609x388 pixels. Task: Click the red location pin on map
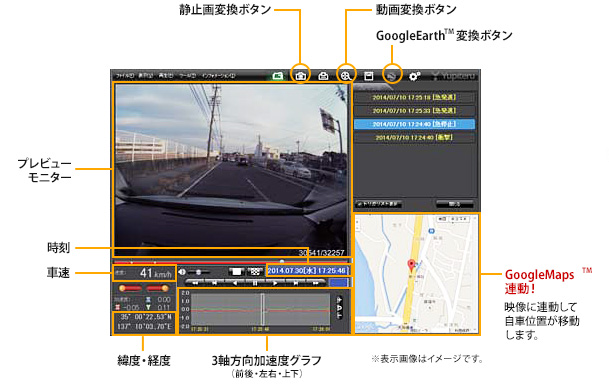click(412, 266)
